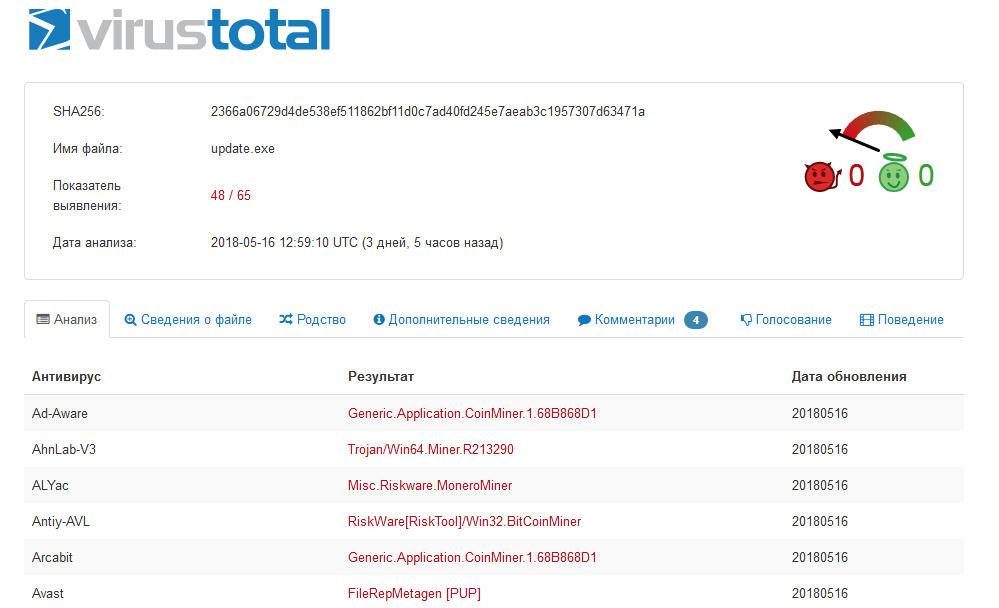Click the file name update.exe

tap(243, 148)
